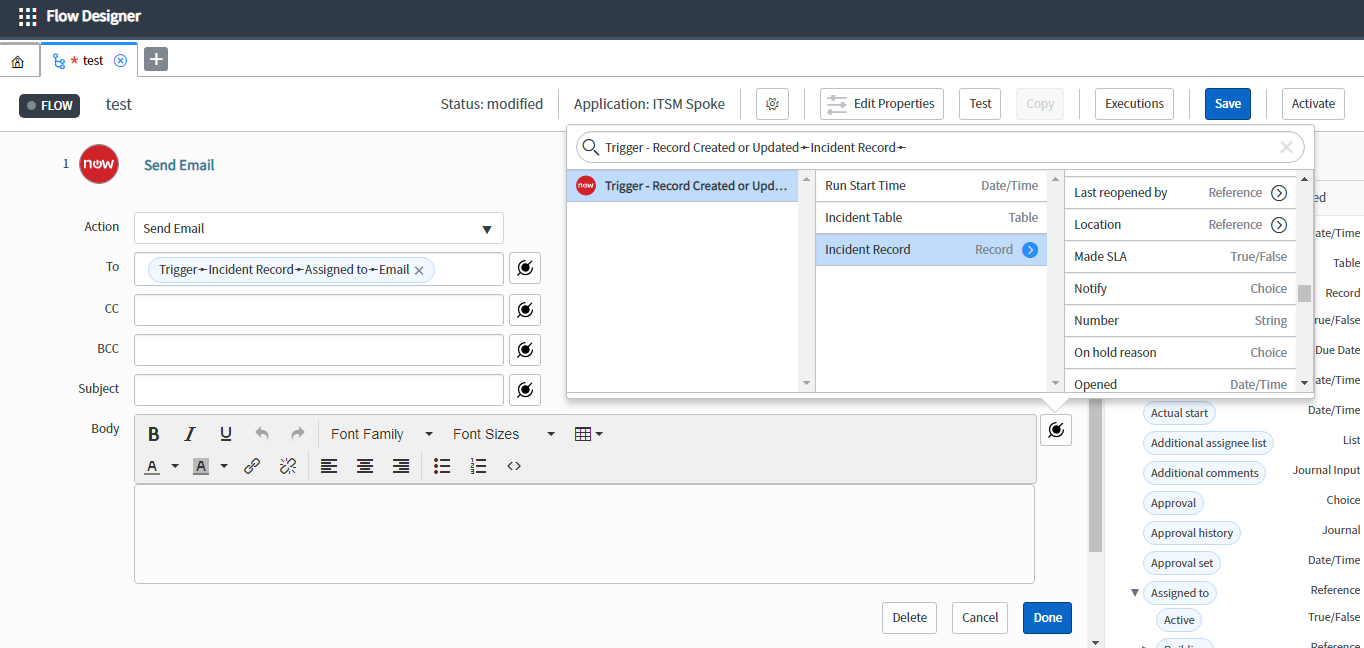
Task: Expand Incident Record arrow in picker
Action: tap(1030, 250)
